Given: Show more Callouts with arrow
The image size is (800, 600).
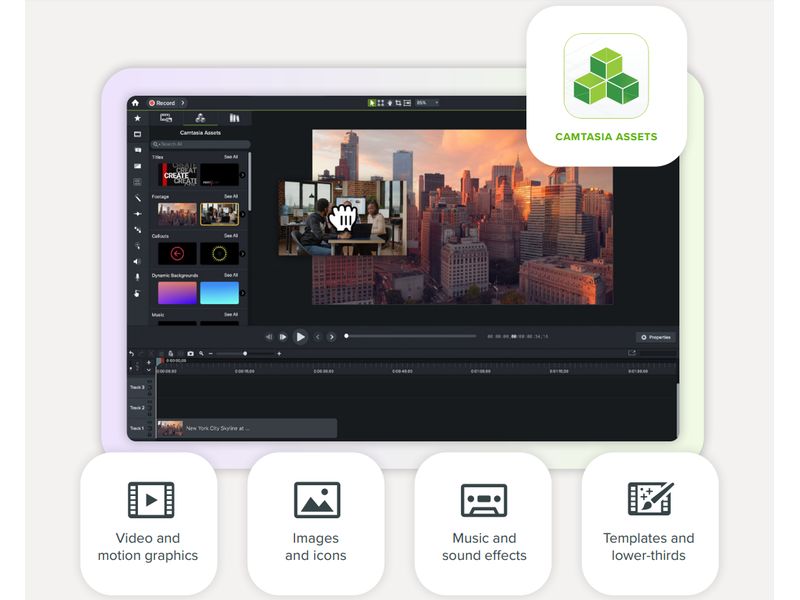Looking at the screenshot, I should pos(243,254).
